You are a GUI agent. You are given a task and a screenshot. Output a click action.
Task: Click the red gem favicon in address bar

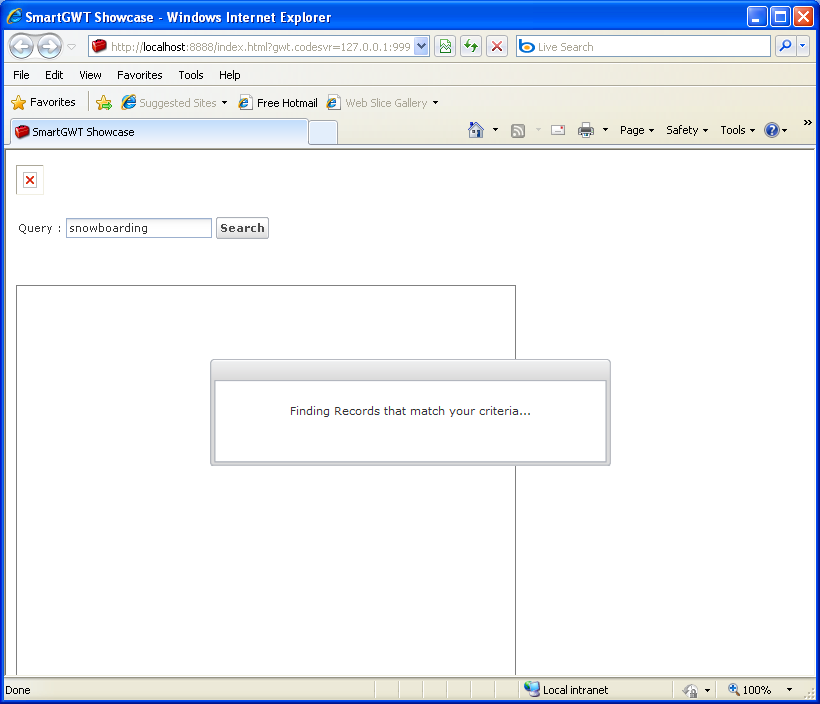99,47
